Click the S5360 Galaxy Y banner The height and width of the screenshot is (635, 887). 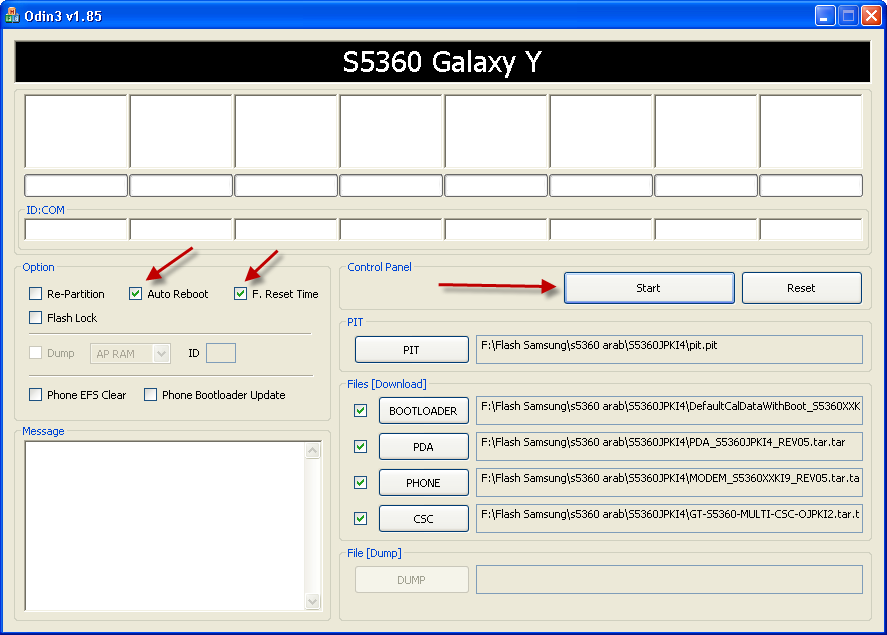[442, 62]
